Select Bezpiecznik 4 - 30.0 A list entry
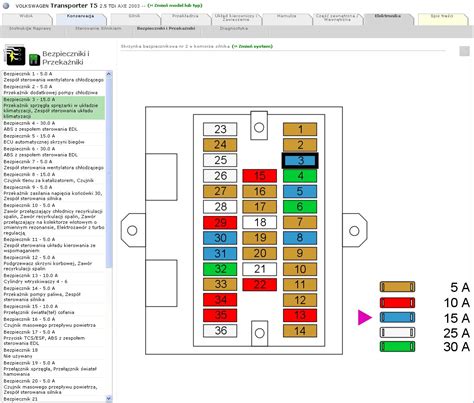The height and width of the screenshot is (403, 474). point(53,126)
